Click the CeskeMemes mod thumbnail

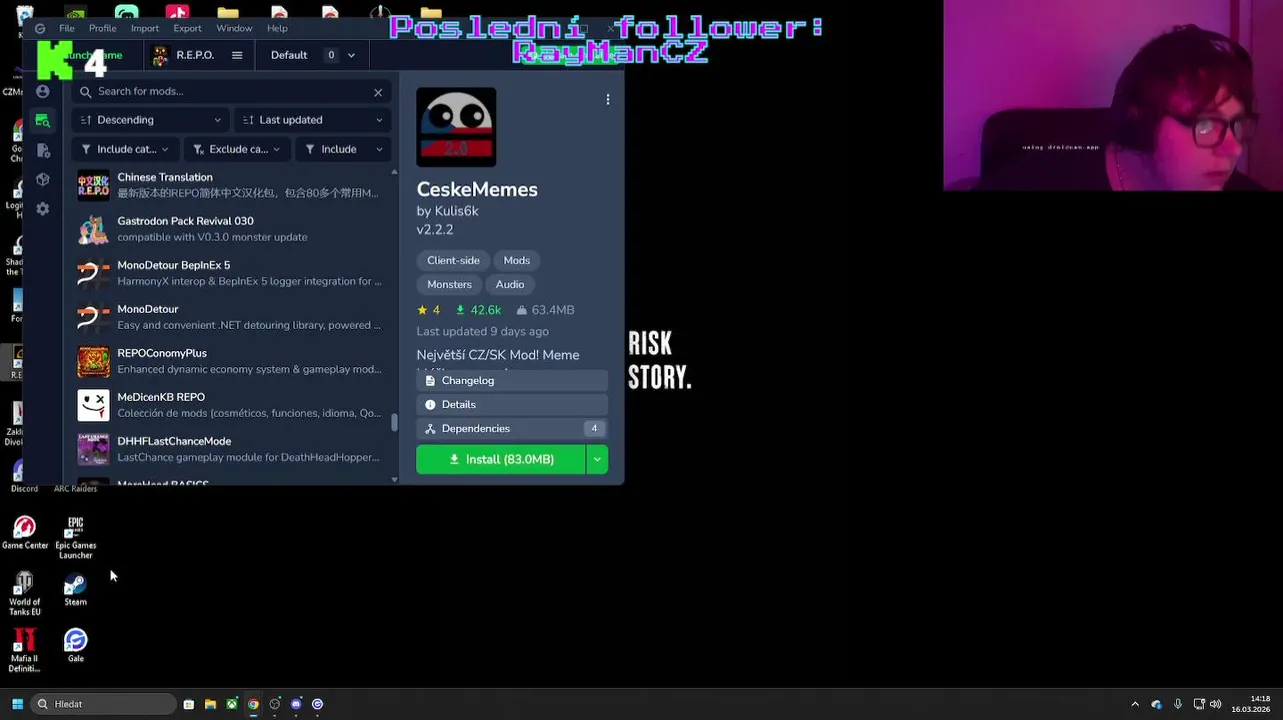[456, 127]
